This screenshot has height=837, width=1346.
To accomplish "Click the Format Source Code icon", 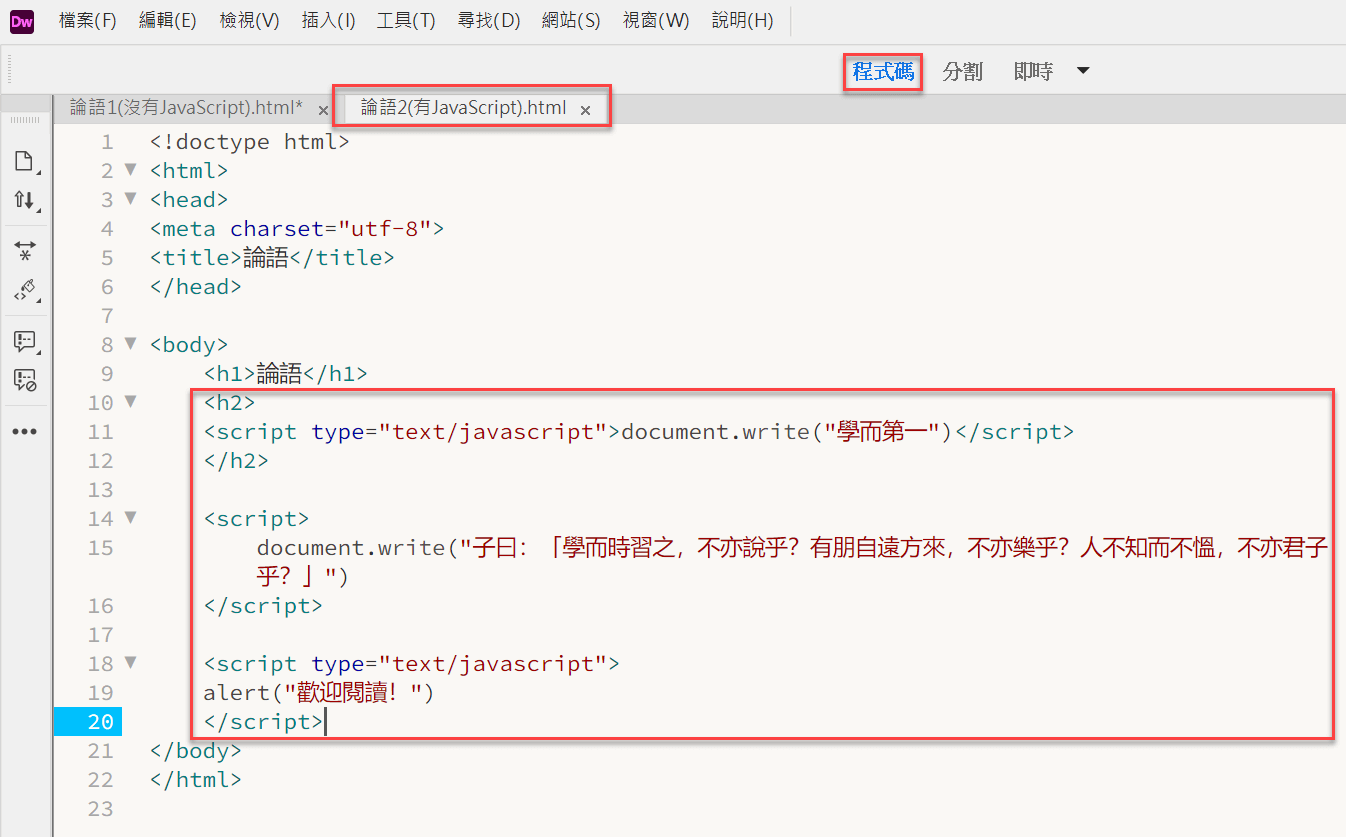I will [x=24, y=291].
